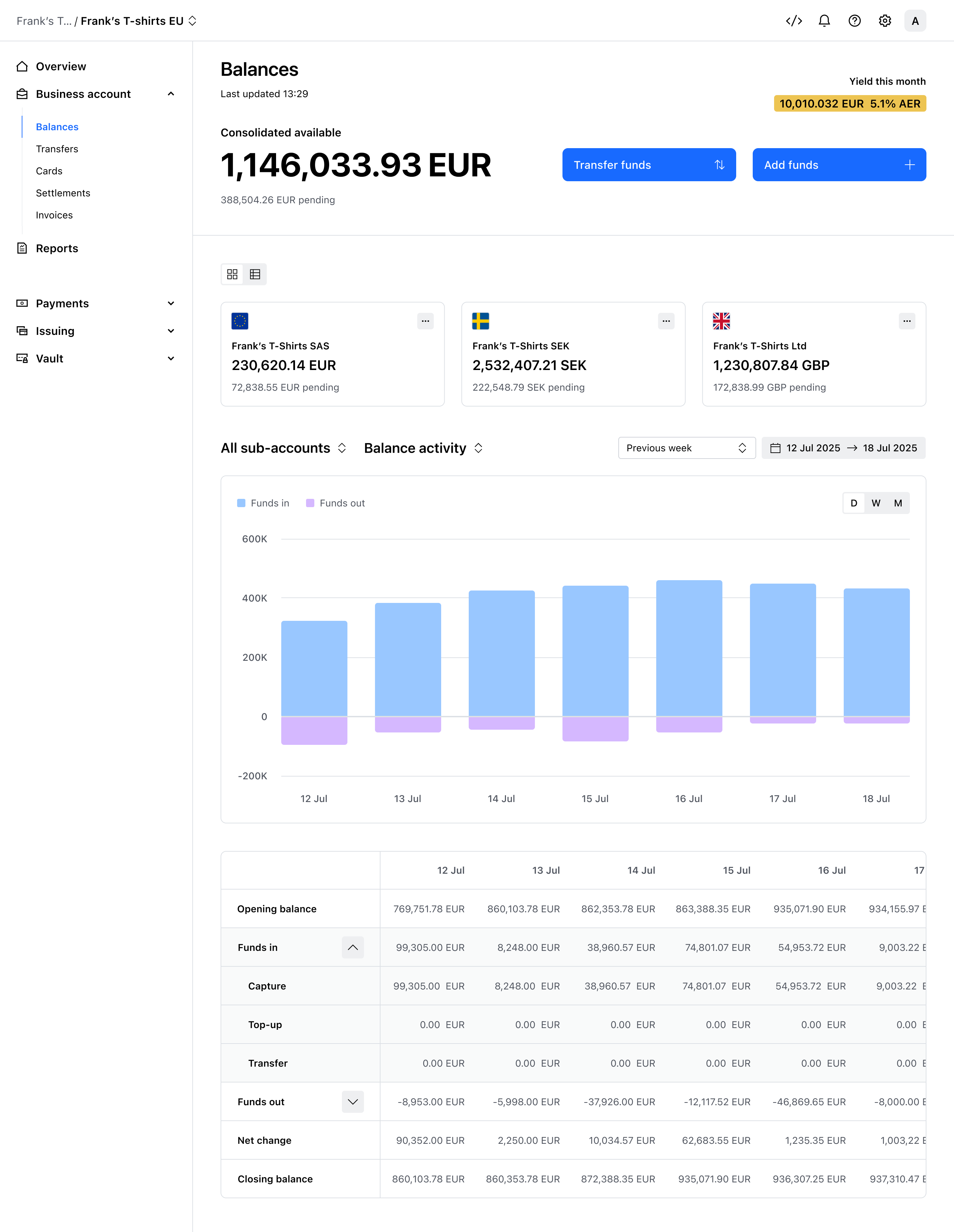Toggle Funds out legend series
The image size is (954, 1232).
click(x=335, y=503)
